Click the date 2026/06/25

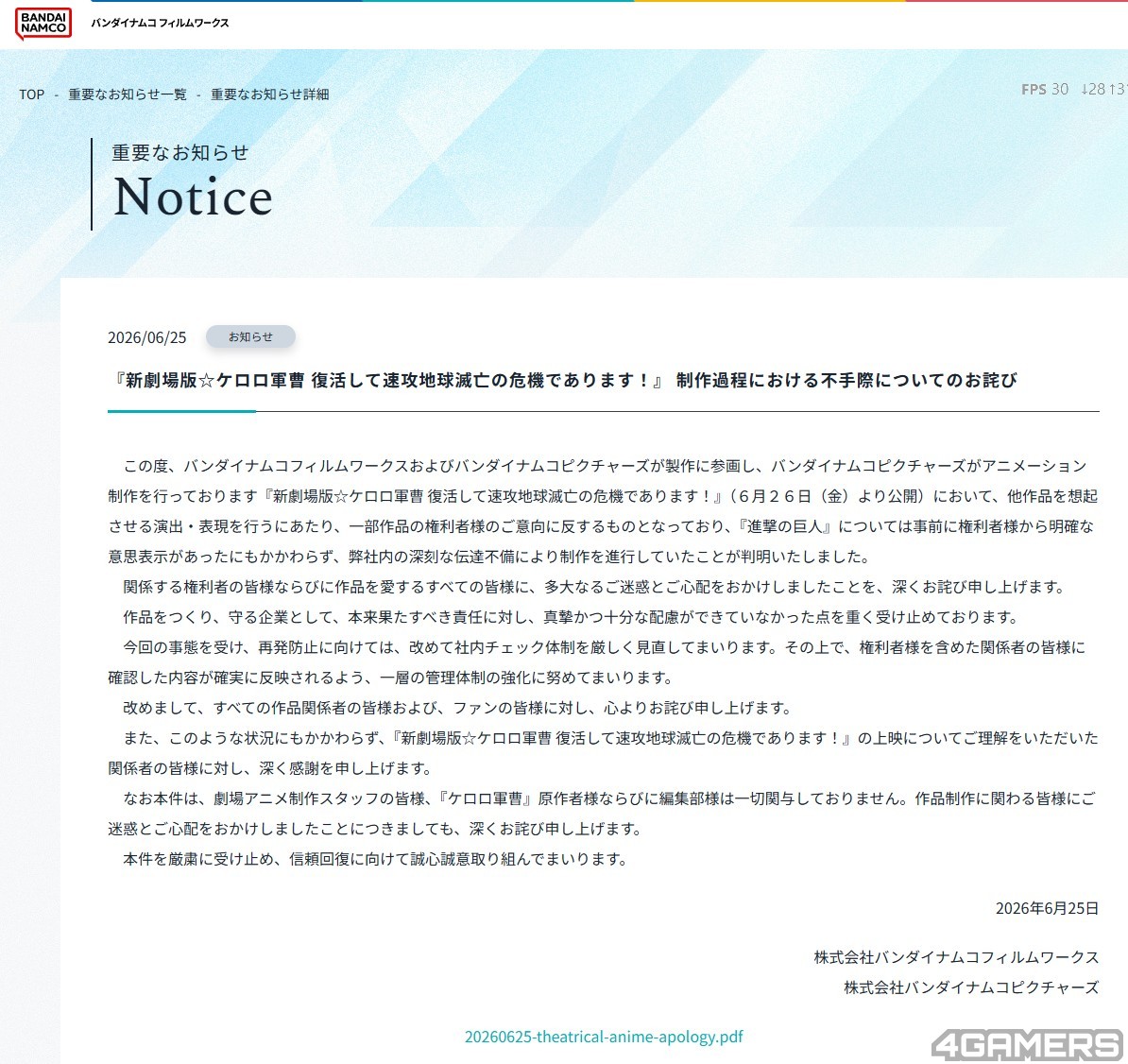tap(146, 337)
